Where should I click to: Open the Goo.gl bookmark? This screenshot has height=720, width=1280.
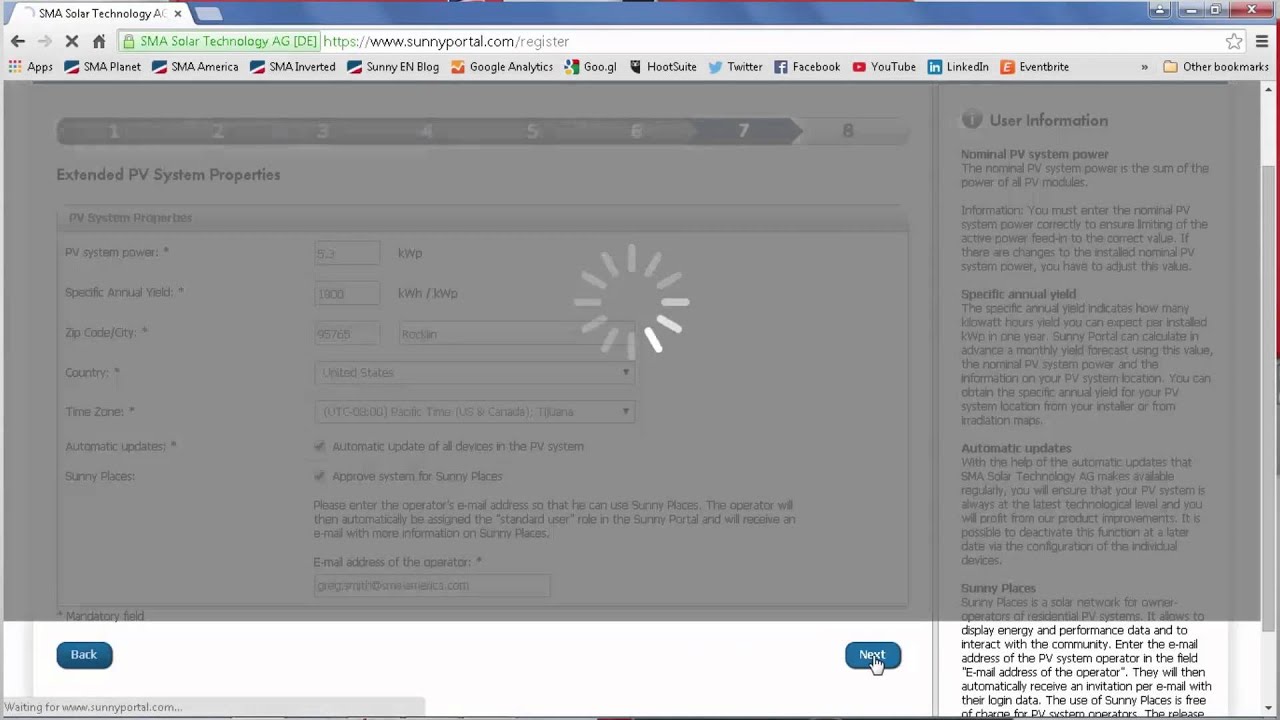(590, 67)
